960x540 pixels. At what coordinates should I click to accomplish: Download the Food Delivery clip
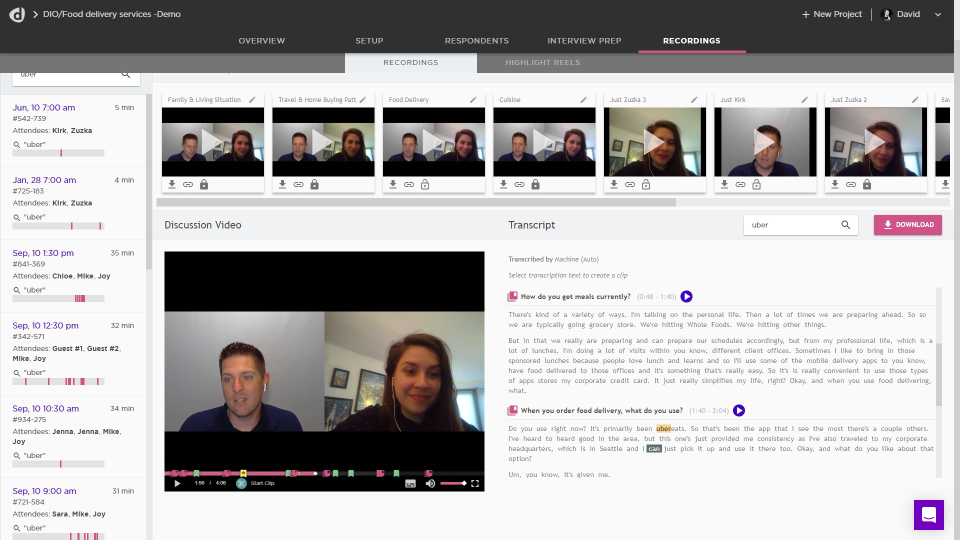click(393, 184)
